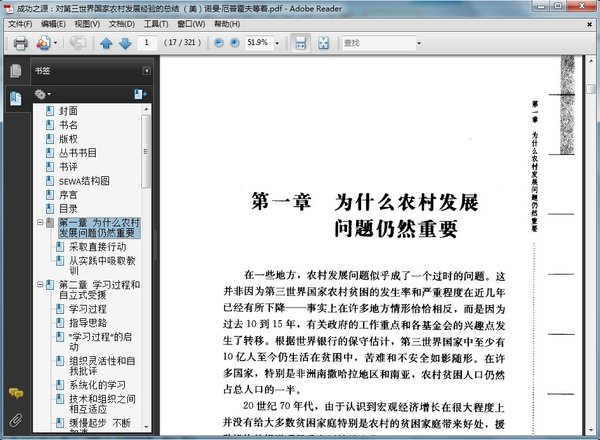Open the 窗口(W) menu
The width and height of the screenshot is (600, 440).
tap(191, 24)
